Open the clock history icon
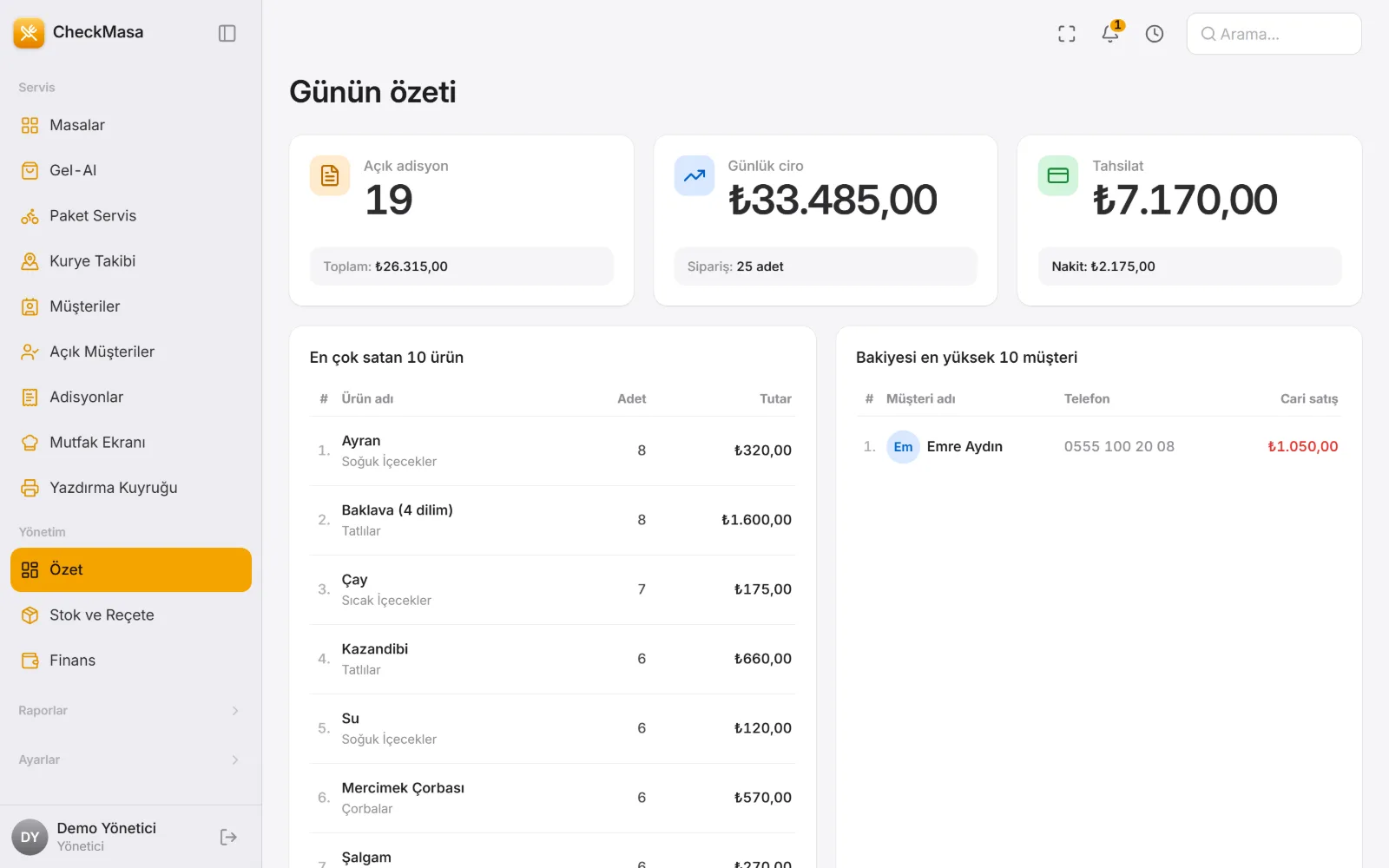The image size is (1389, 868). point(1155,34)
